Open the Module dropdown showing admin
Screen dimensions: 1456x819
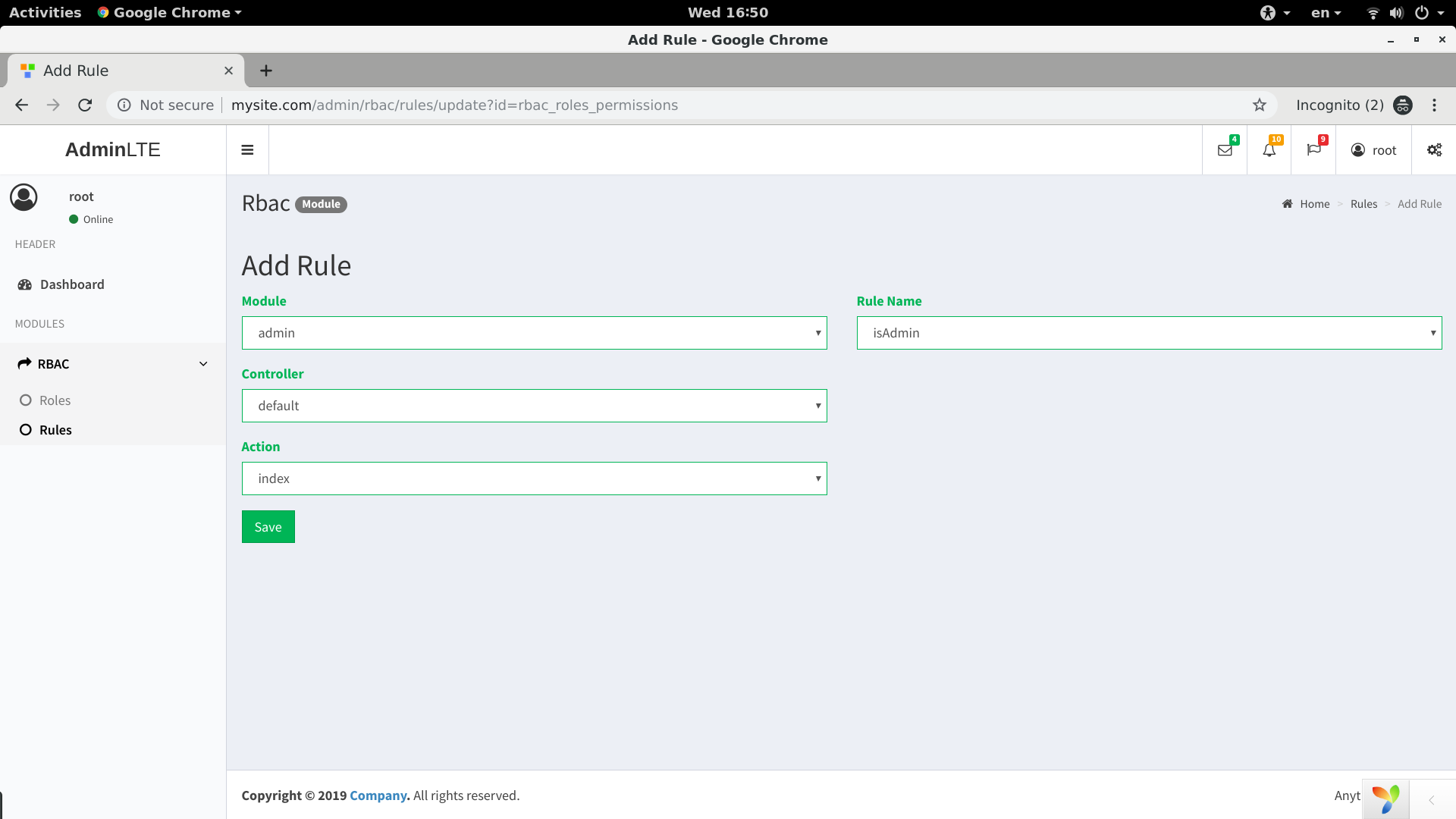pyautogui.click(x=534, y=333)
